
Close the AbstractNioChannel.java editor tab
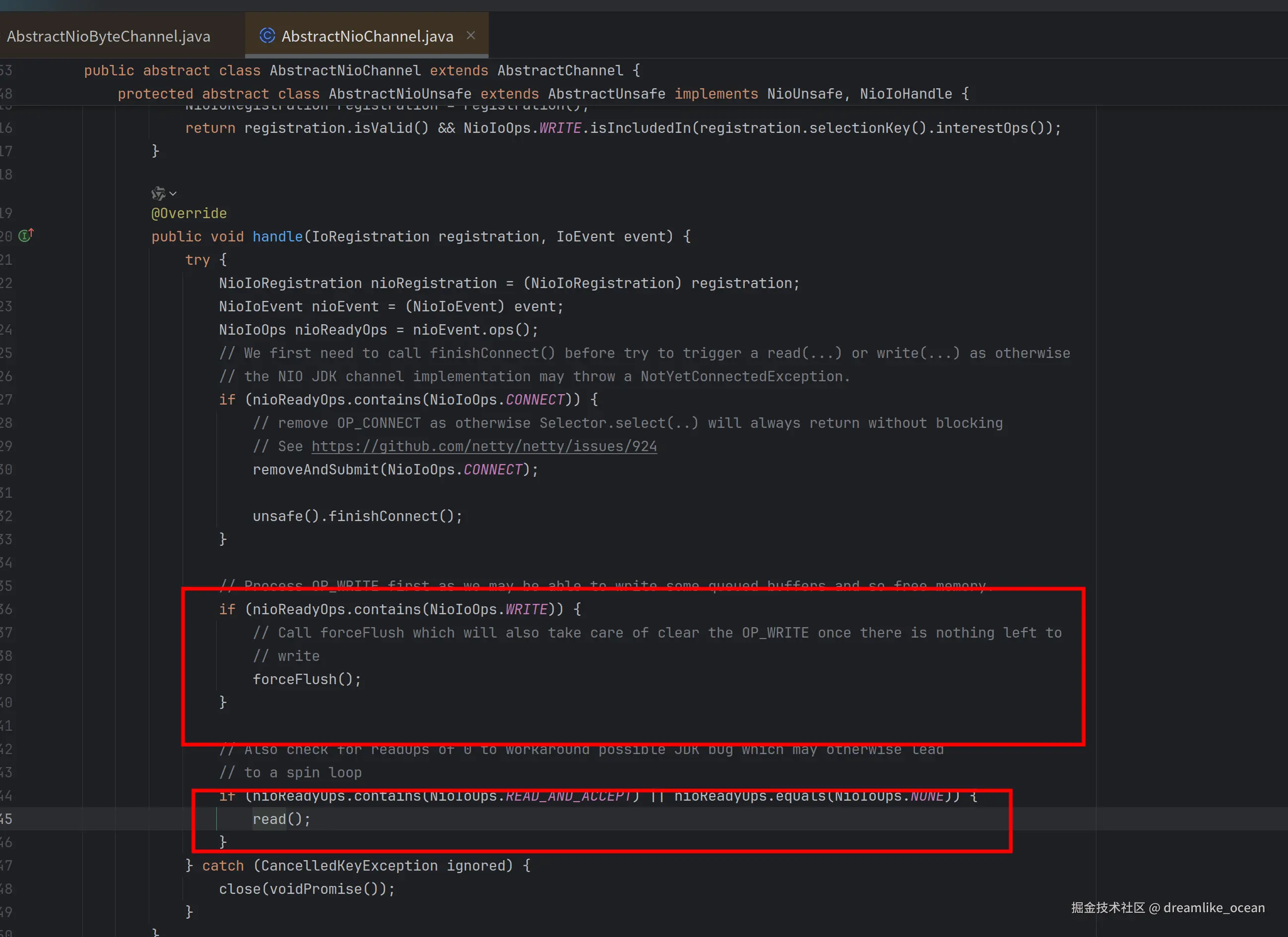(470, 35)
